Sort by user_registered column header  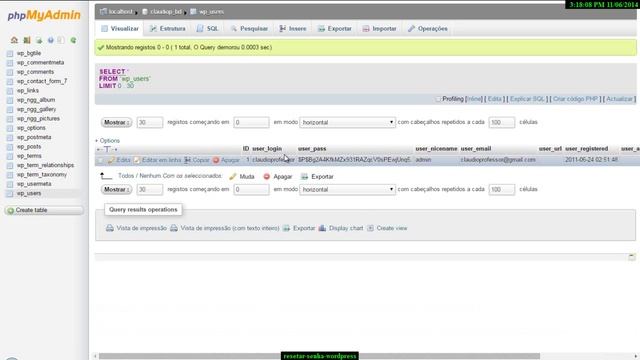click(x=587, y=149)
